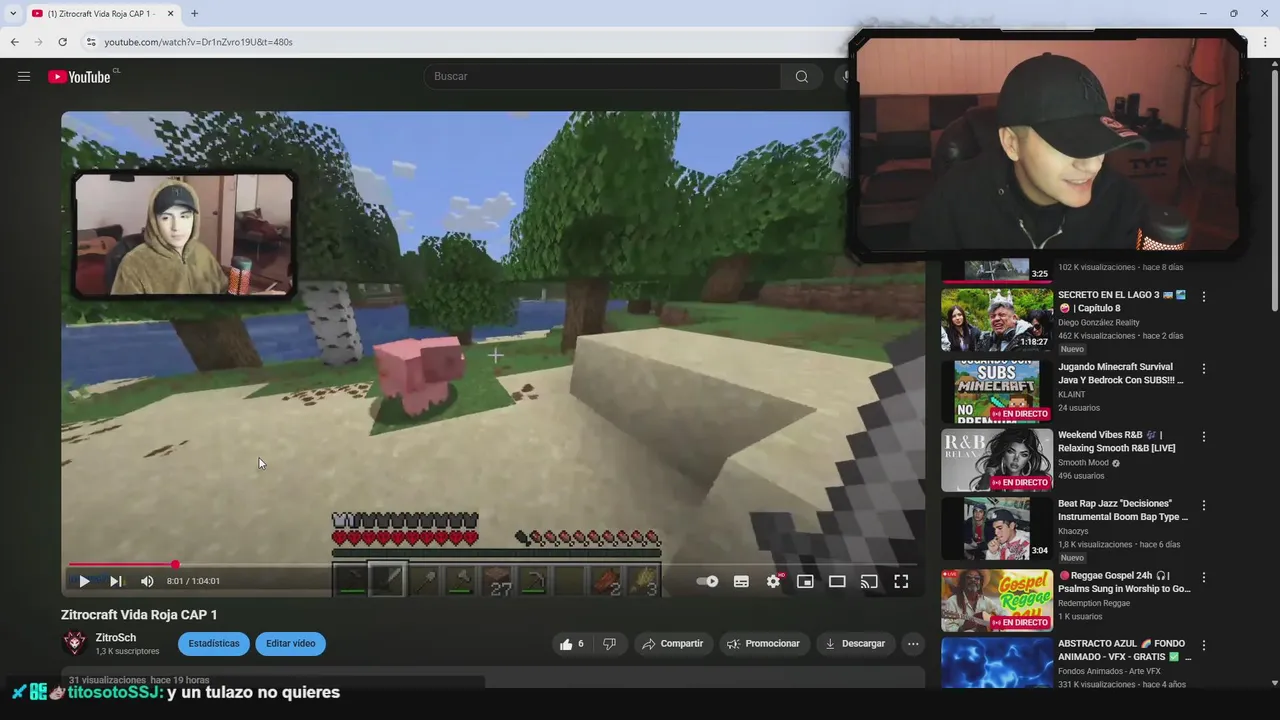Dislike the video with thumbs down
1280x720 pixels.
[x=609, y=644]
